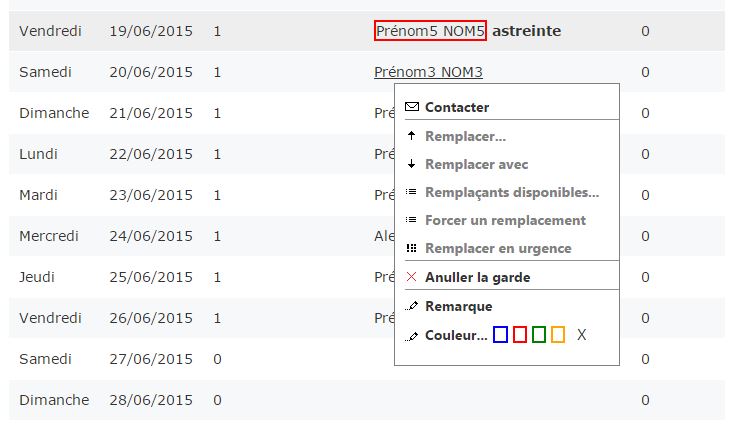Click the envelope icon beside Contacter
This screenshot has width=738, height=429.
click(412, 107)
